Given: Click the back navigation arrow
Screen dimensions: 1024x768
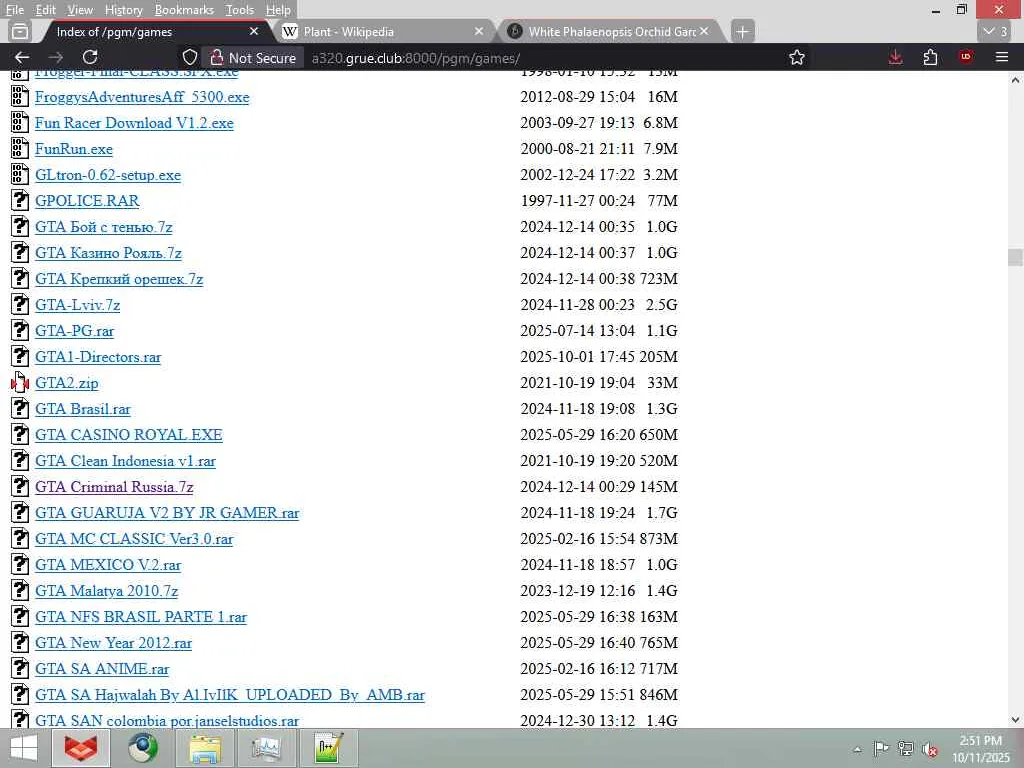Looking at the screenshot, I should [x=22, y=57].
